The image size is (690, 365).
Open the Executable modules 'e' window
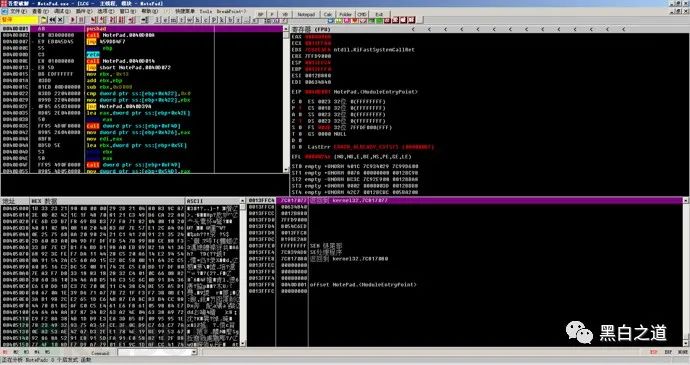point(165,20)
